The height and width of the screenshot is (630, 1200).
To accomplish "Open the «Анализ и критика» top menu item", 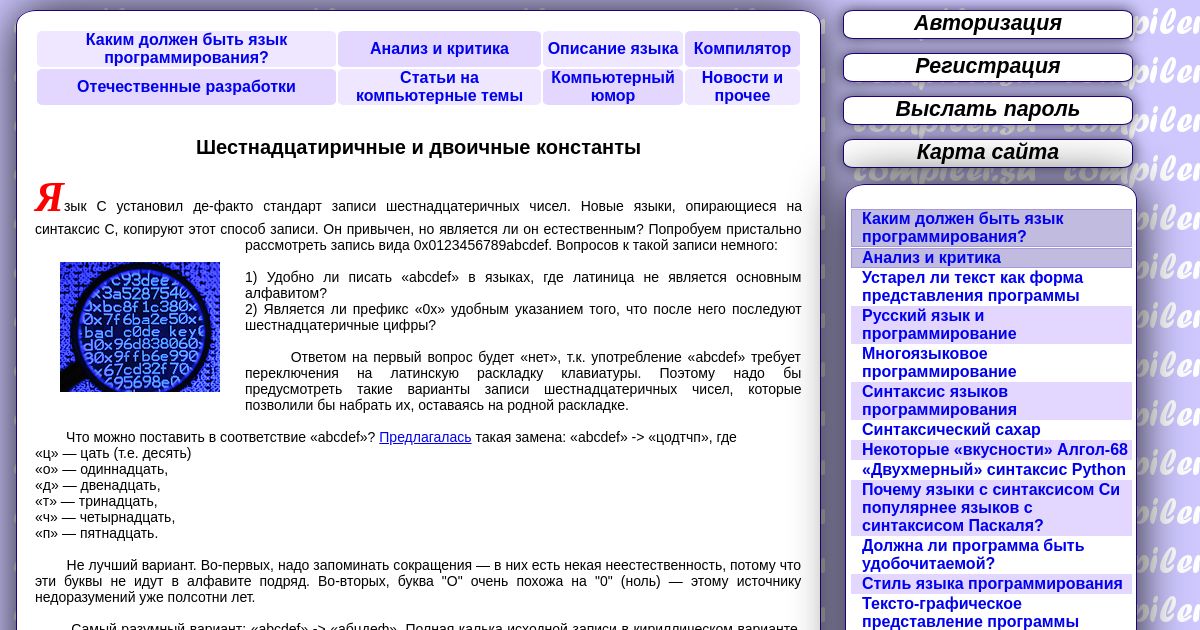I will coord(439,49).
